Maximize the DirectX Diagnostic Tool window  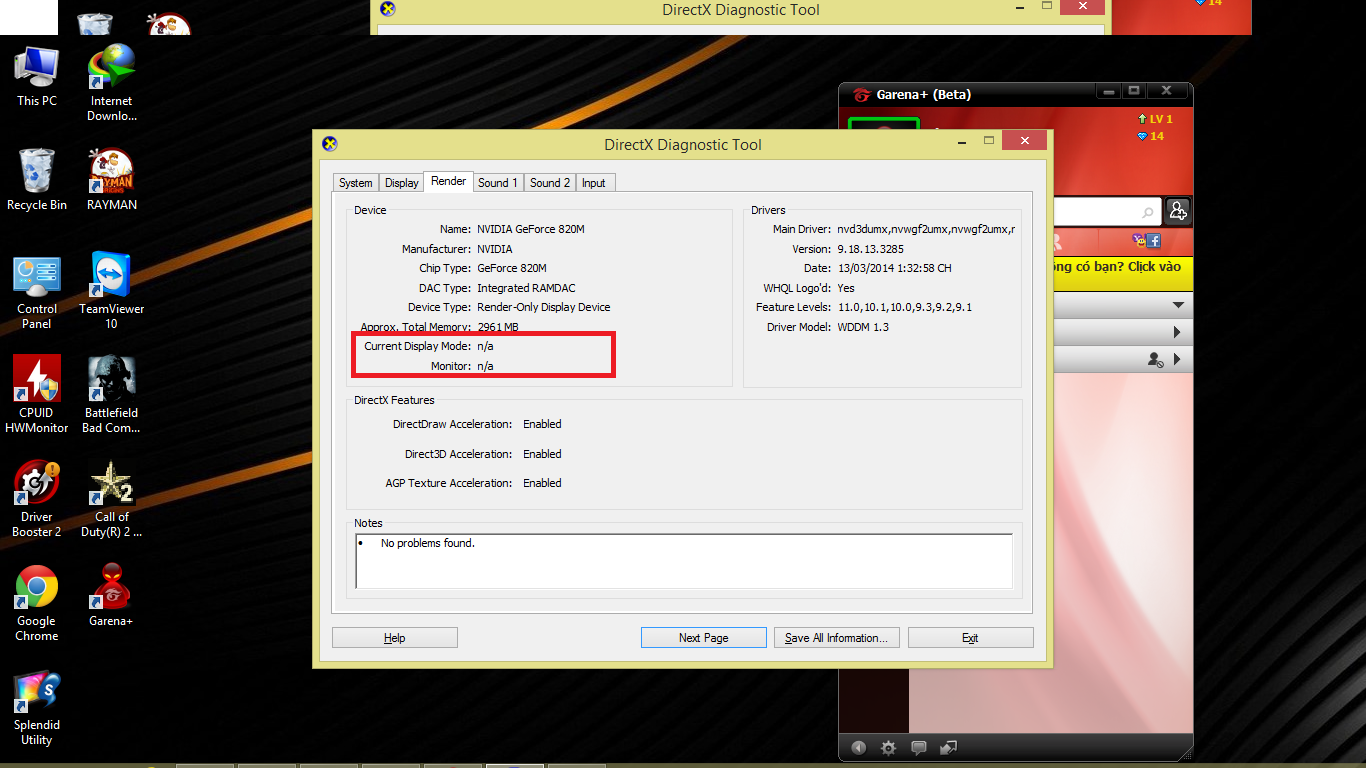tap(989, 141)
